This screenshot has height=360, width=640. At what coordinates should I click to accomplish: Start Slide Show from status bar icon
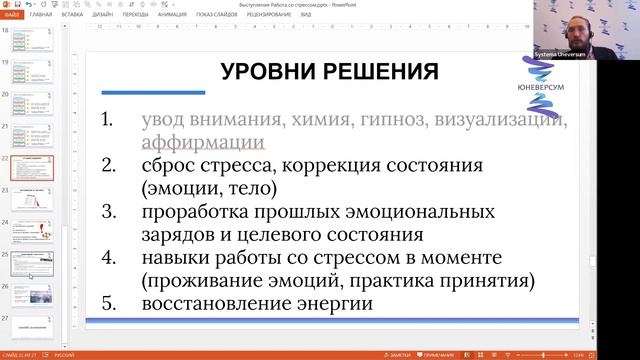coord(508,355)
